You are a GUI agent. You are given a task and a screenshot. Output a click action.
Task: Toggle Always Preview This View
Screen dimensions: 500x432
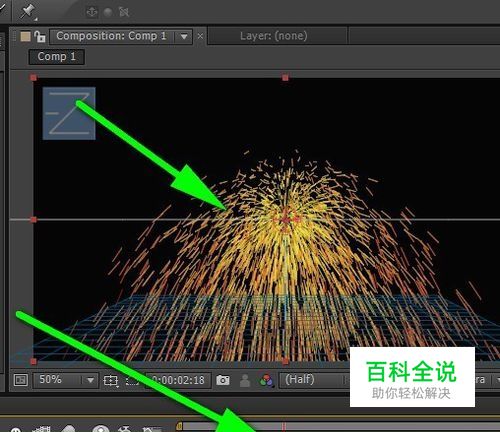pos(21,380)
